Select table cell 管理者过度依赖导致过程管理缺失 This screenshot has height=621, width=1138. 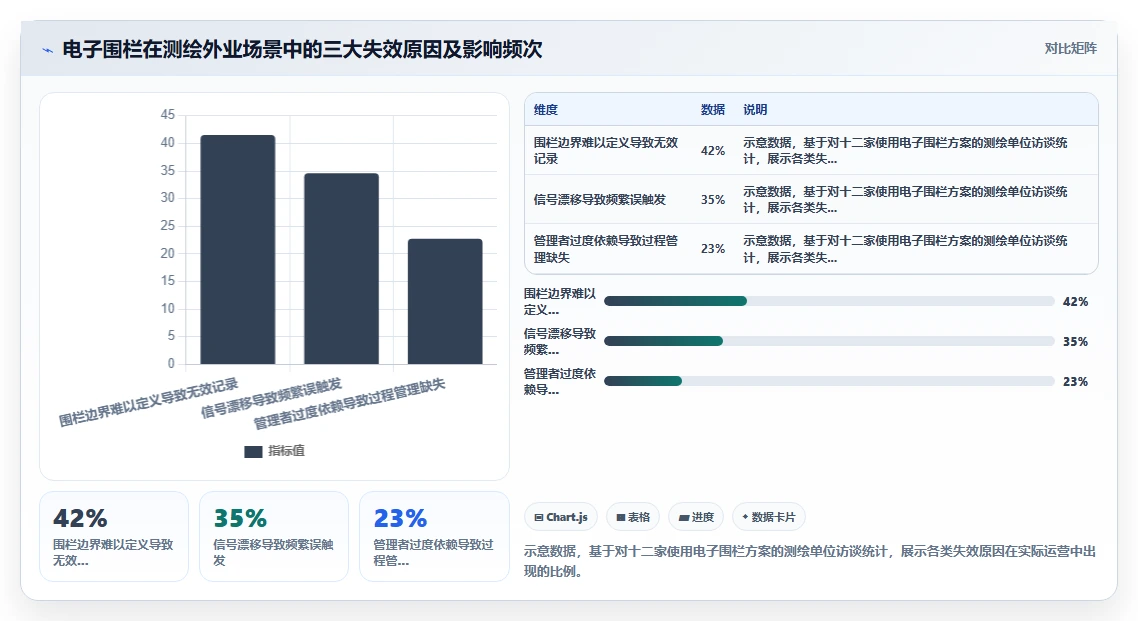(x=607, y=249)
